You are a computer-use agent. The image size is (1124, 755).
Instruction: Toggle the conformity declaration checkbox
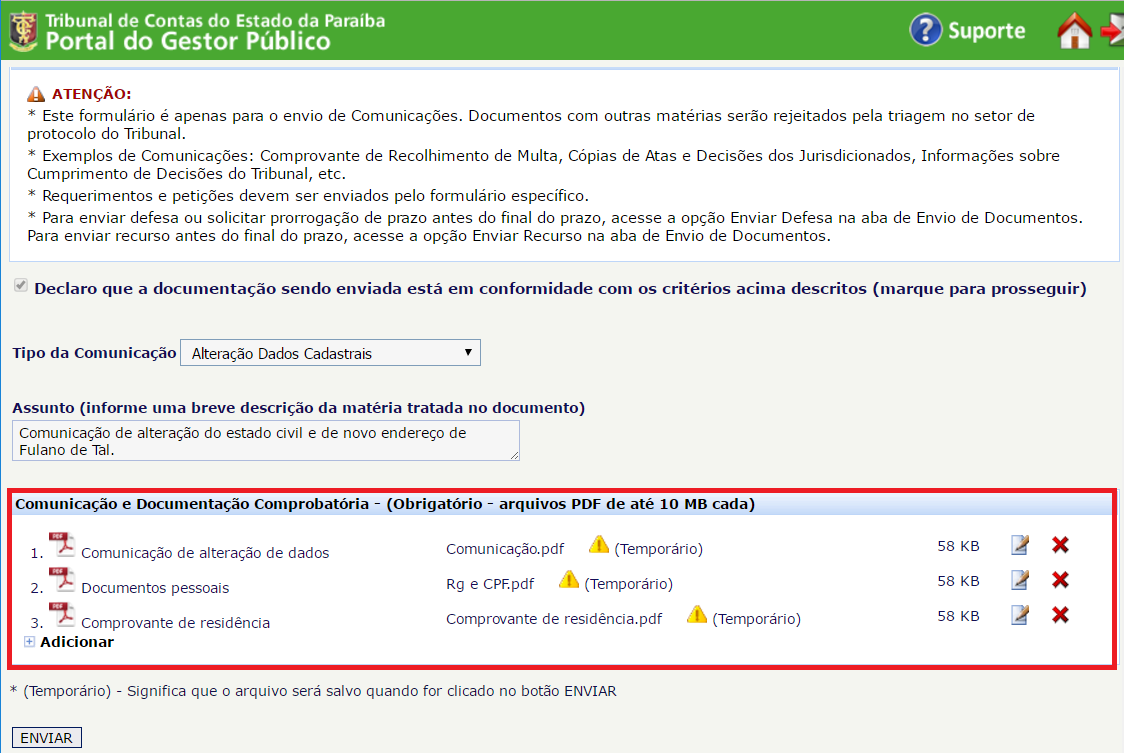point(20,288)
